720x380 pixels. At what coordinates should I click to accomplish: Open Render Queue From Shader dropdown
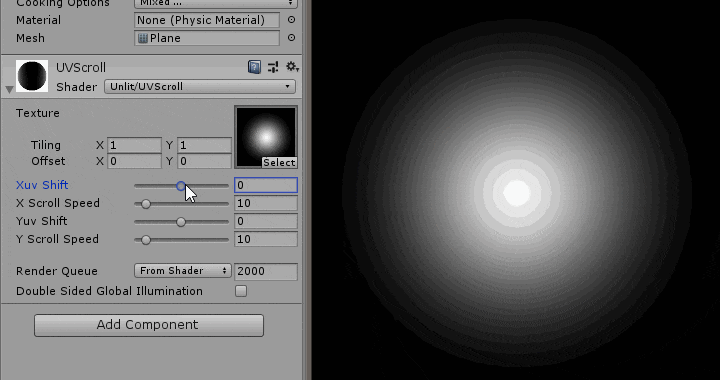(183, 271)
